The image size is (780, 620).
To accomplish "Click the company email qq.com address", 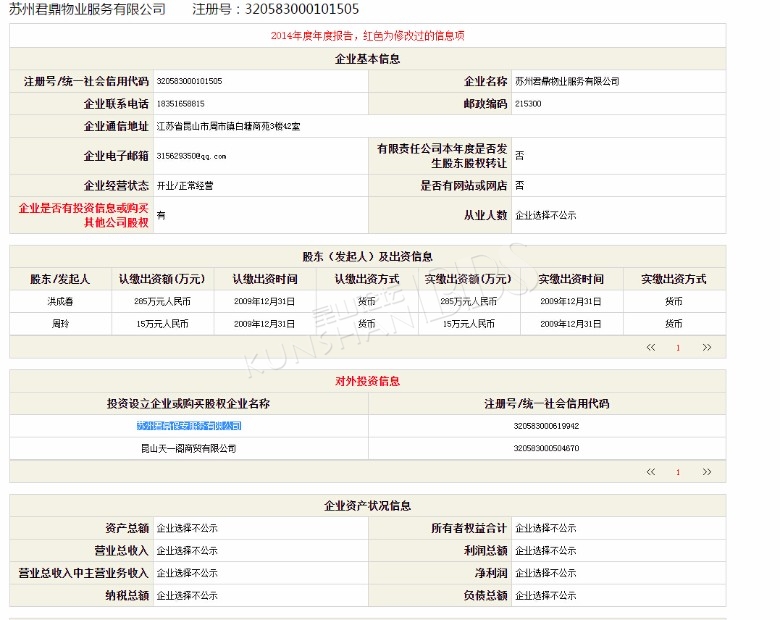I will [x=192, y=156].
